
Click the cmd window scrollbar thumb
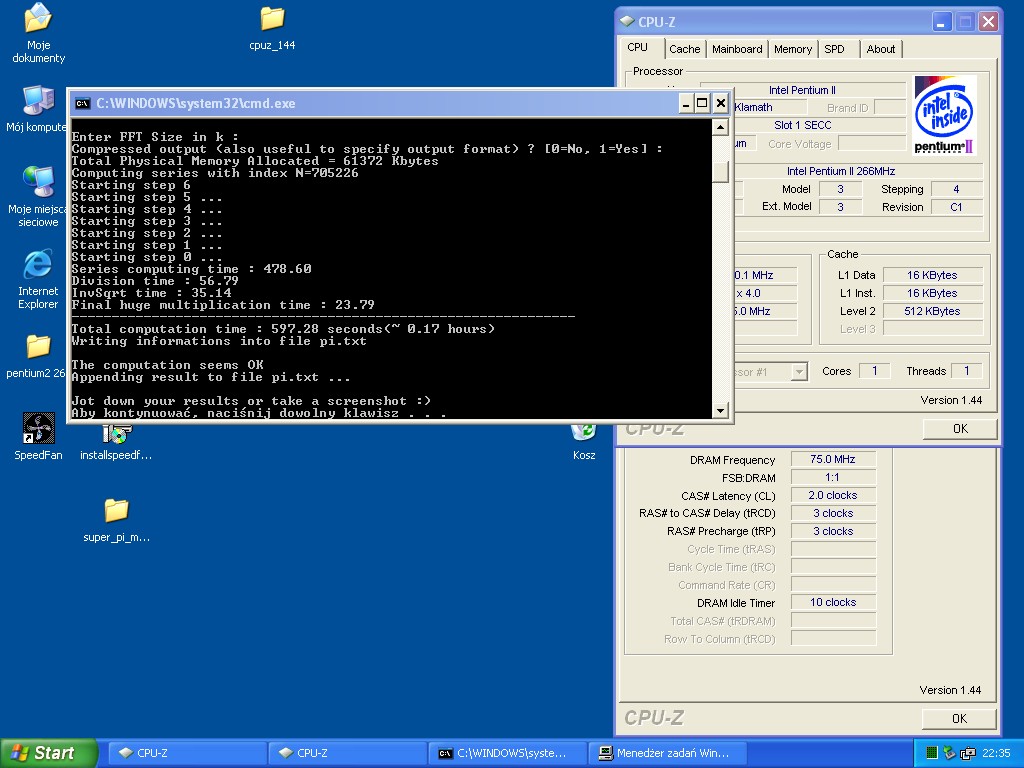pos(720,171)
